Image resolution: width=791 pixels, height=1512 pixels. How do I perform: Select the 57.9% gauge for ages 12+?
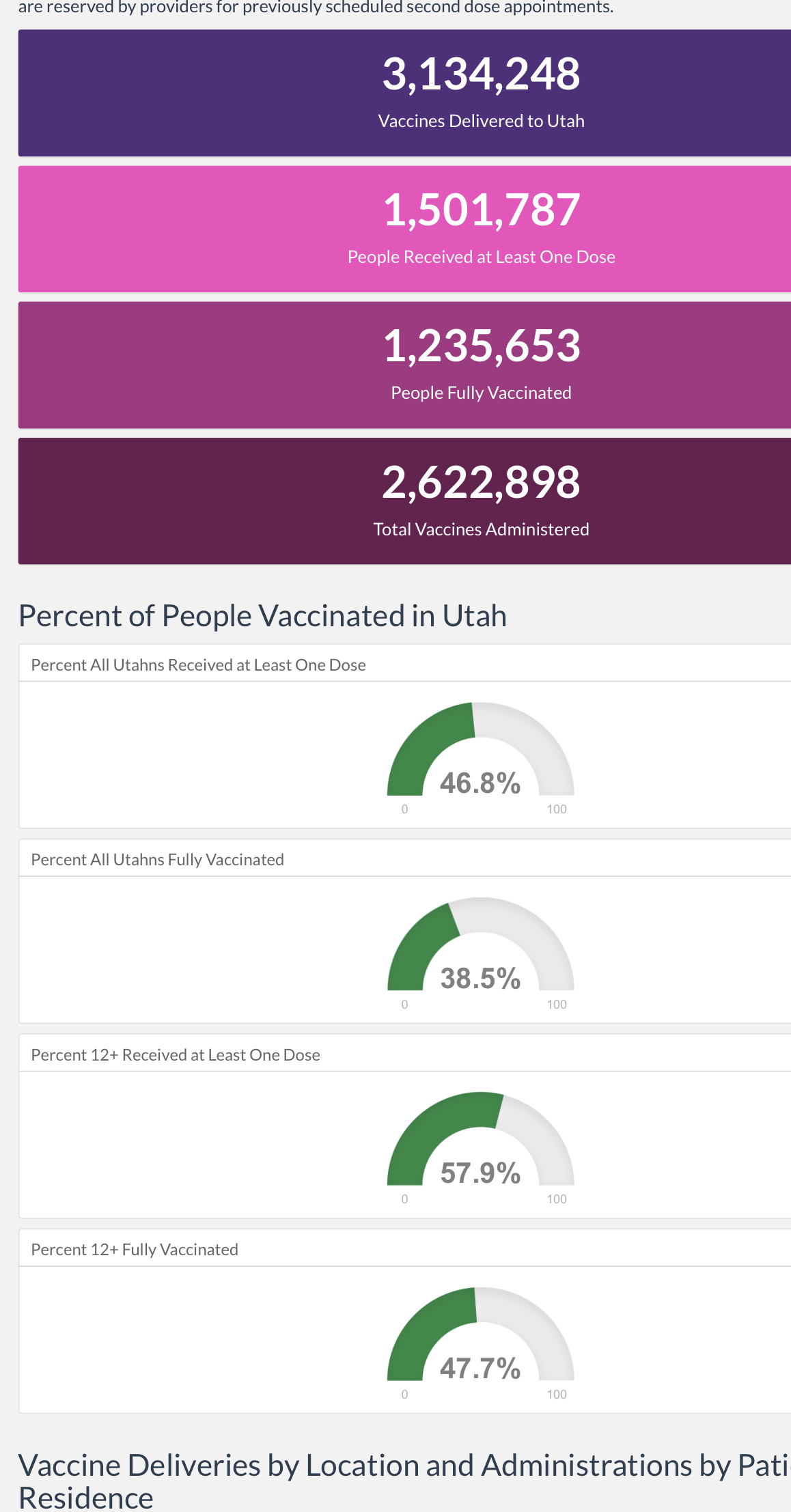coord(481,1145)
